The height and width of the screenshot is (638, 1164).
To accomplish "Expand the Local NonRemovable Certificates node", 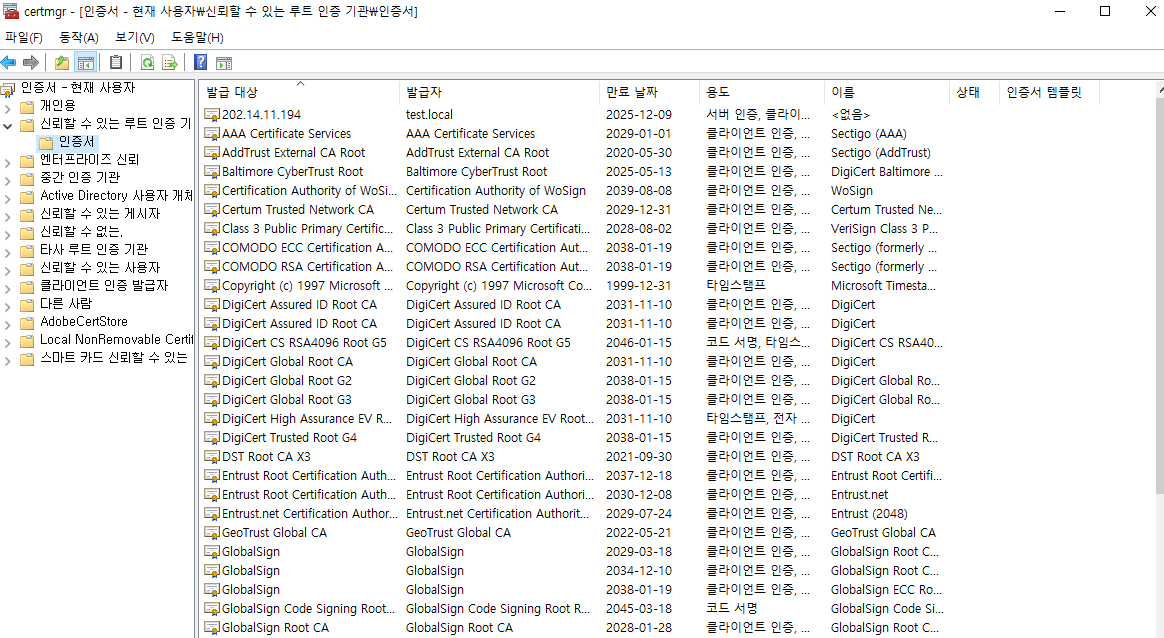I will (7, 341).
